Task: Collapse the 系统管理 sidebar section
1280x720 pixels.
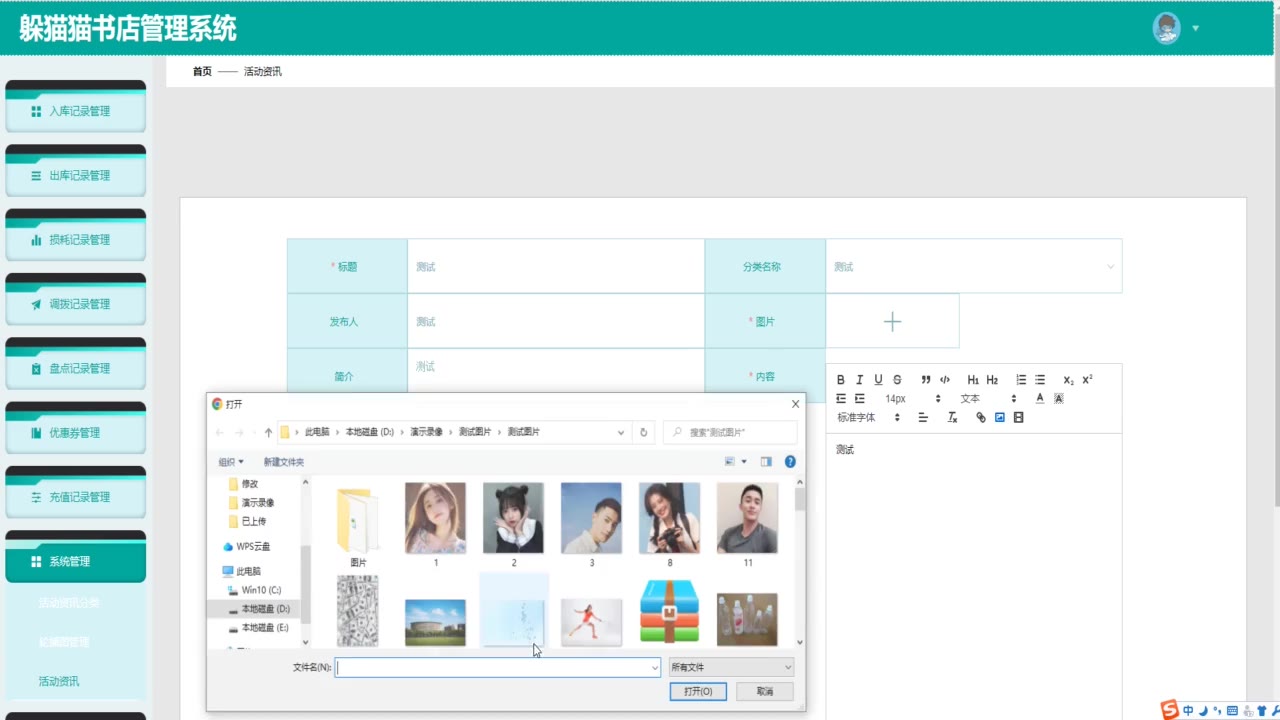Action: (x=76, y=561)
